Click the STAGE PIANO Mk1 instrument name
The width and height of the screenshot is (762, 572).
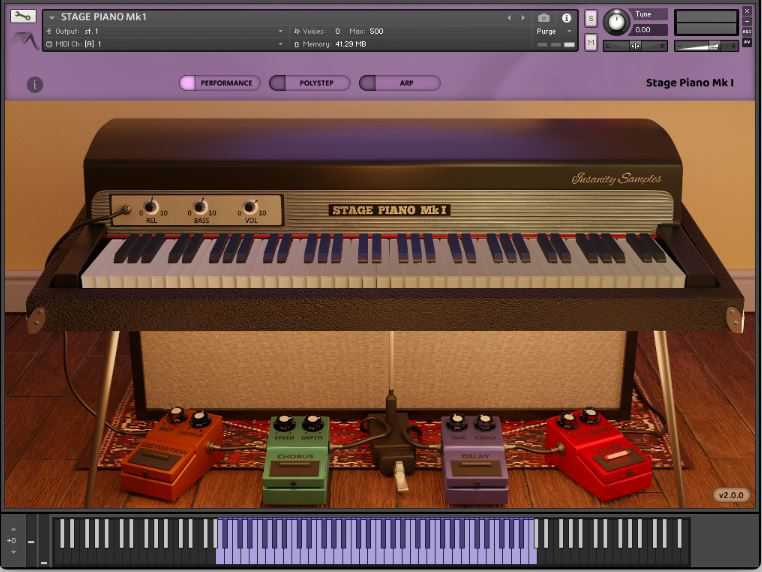click(x=104, y=17)
